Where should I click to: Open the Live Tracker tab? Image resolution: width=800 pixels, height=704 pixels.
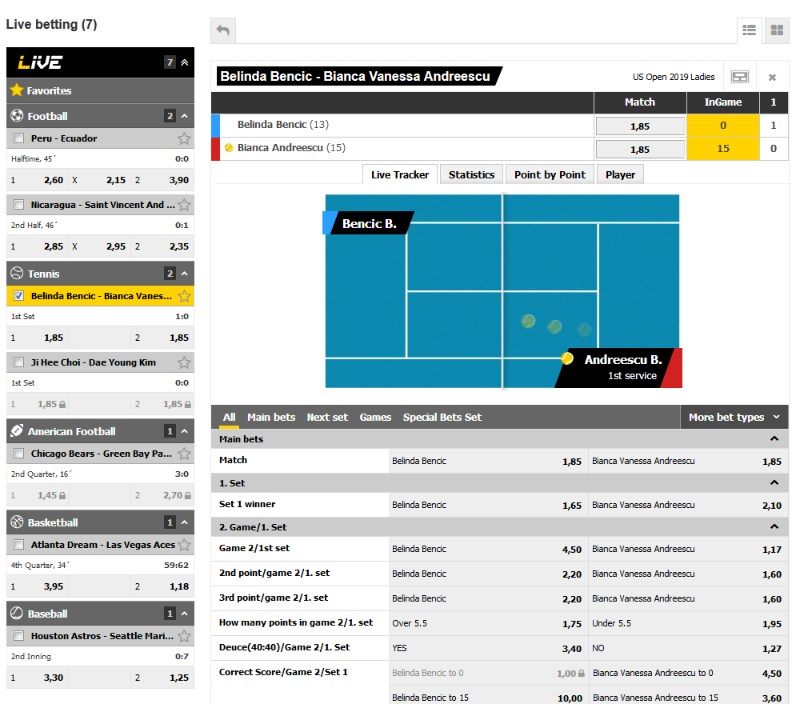[x=400, y=174]
